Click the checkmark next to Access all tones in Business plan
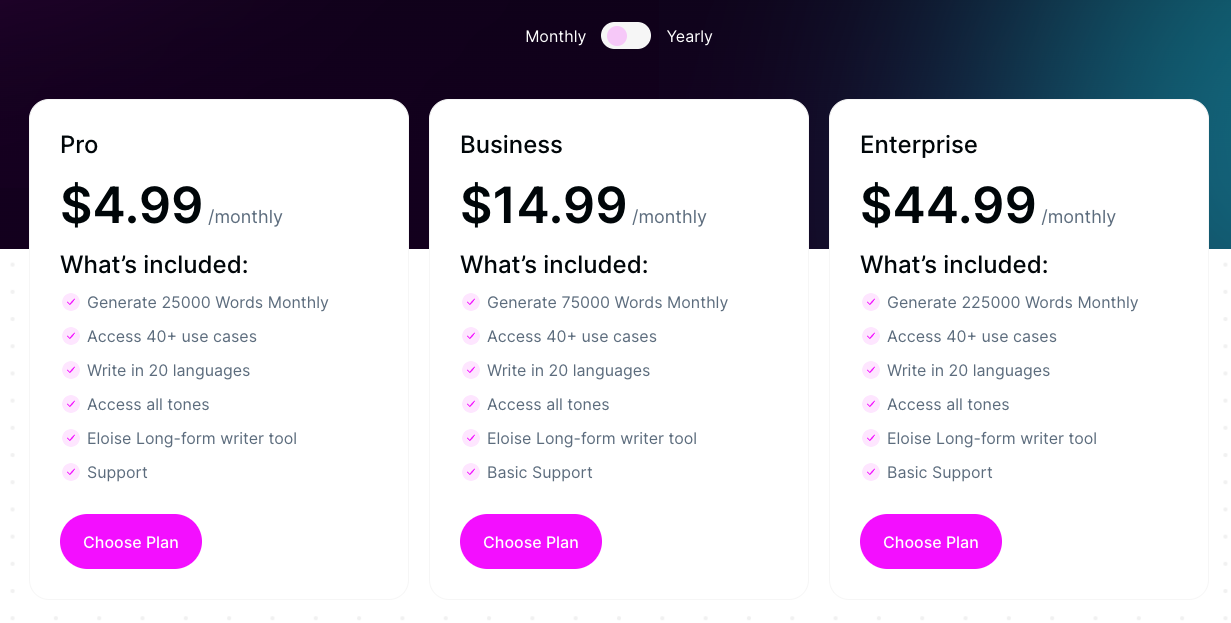 pyautogui.click(x=471, y=404)
